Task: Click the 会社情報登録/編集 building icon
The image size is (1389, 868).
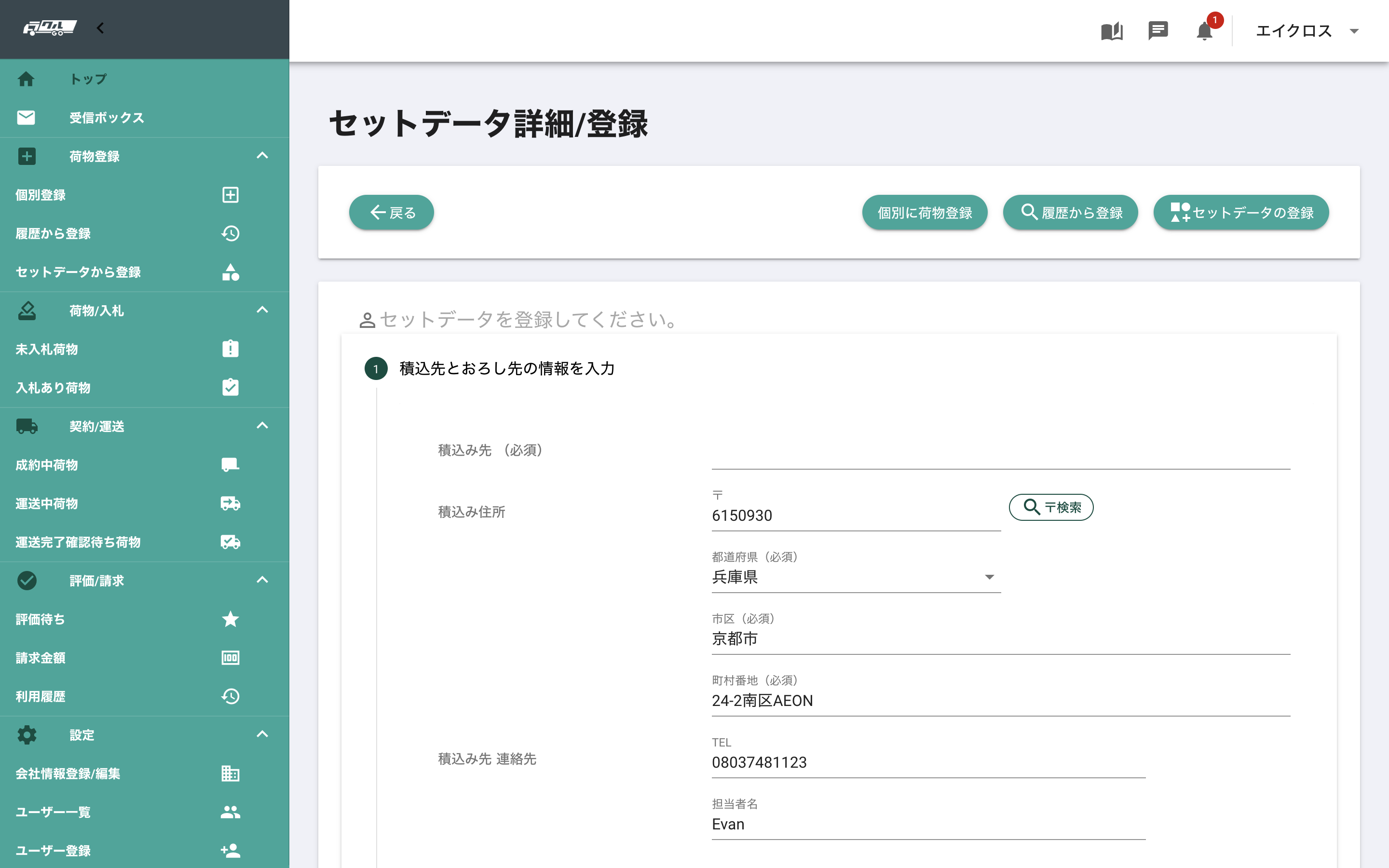Action: click(230, 773)
